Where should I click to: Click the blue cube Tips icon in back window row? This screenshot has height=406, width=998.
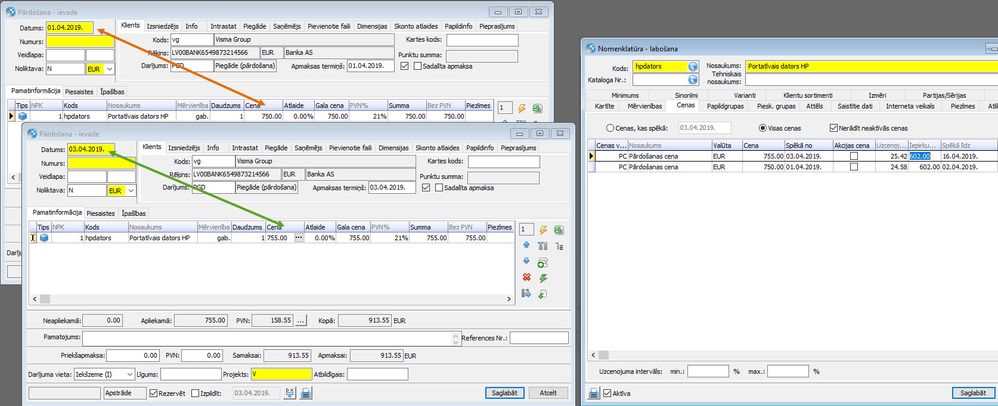(23, 116)
